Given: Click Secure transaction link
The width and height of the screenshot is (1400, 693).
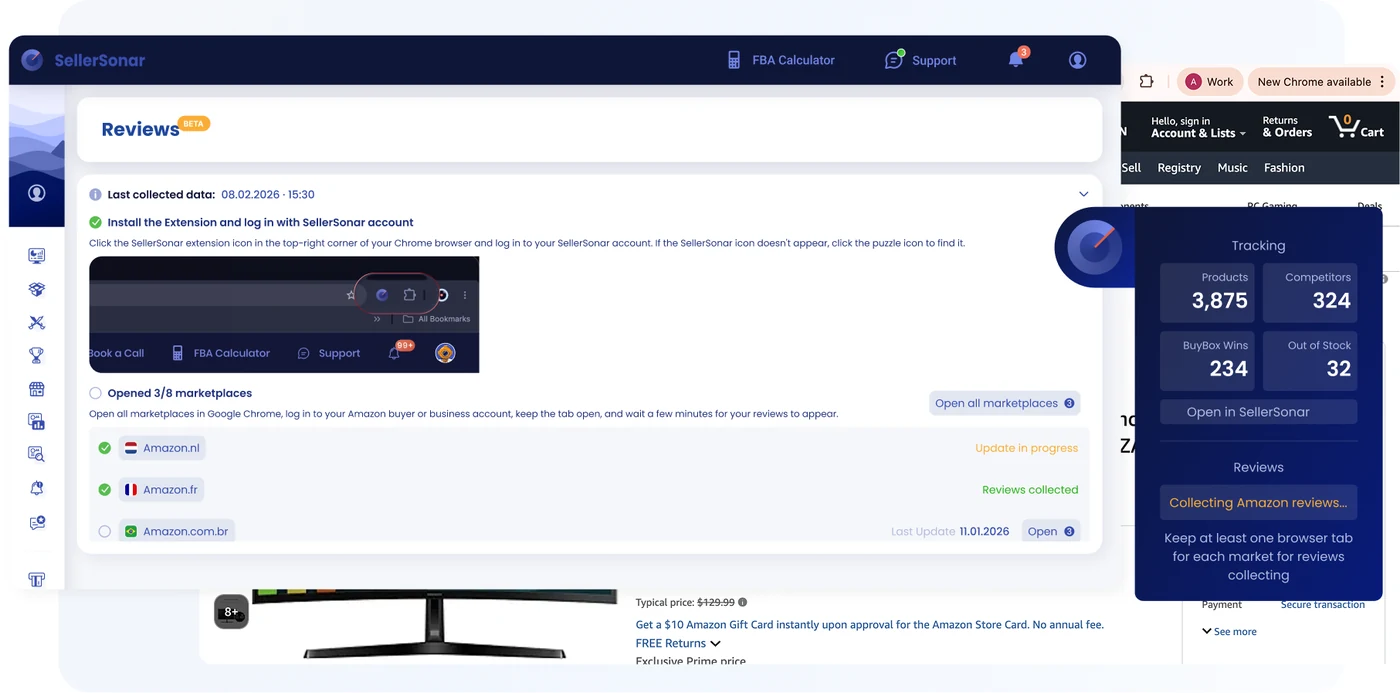Looking at the screenshot, I should point(1322,605).
